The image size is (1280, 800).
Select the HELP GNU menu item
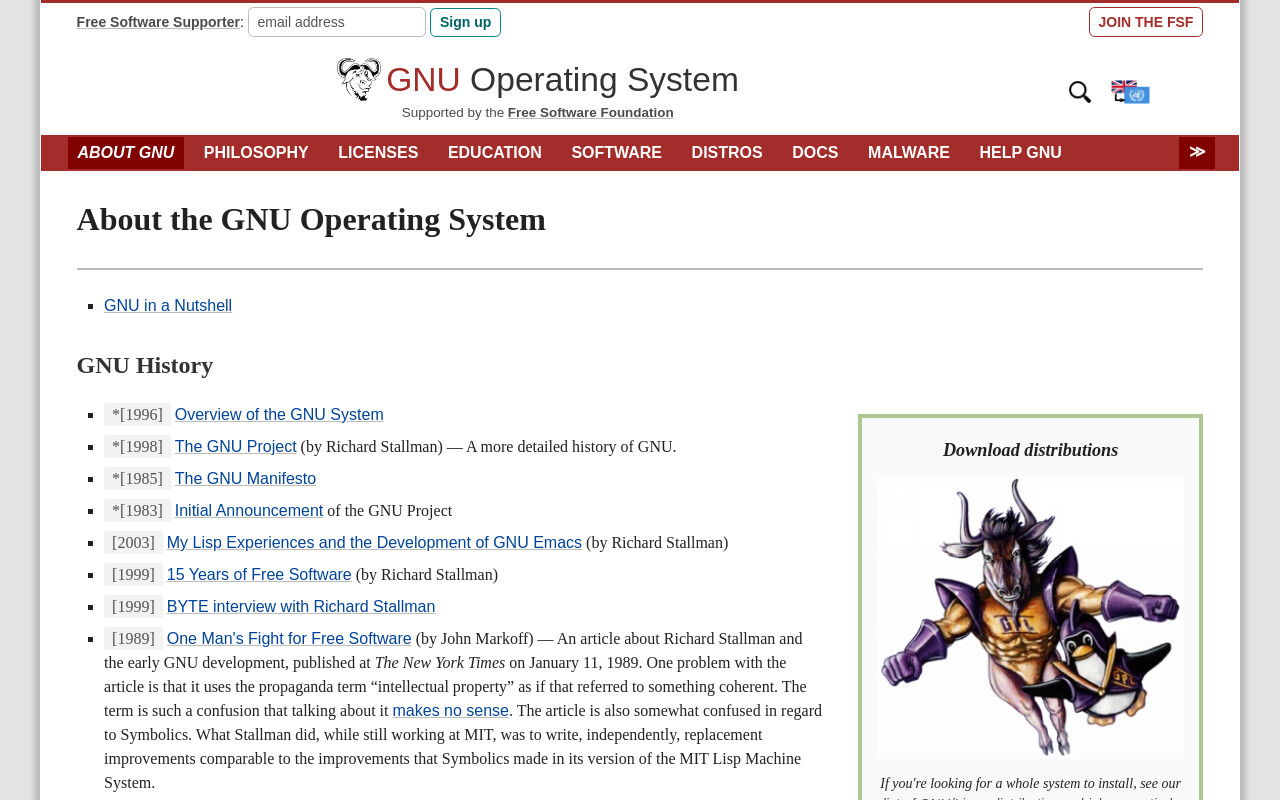point(1021,153)
